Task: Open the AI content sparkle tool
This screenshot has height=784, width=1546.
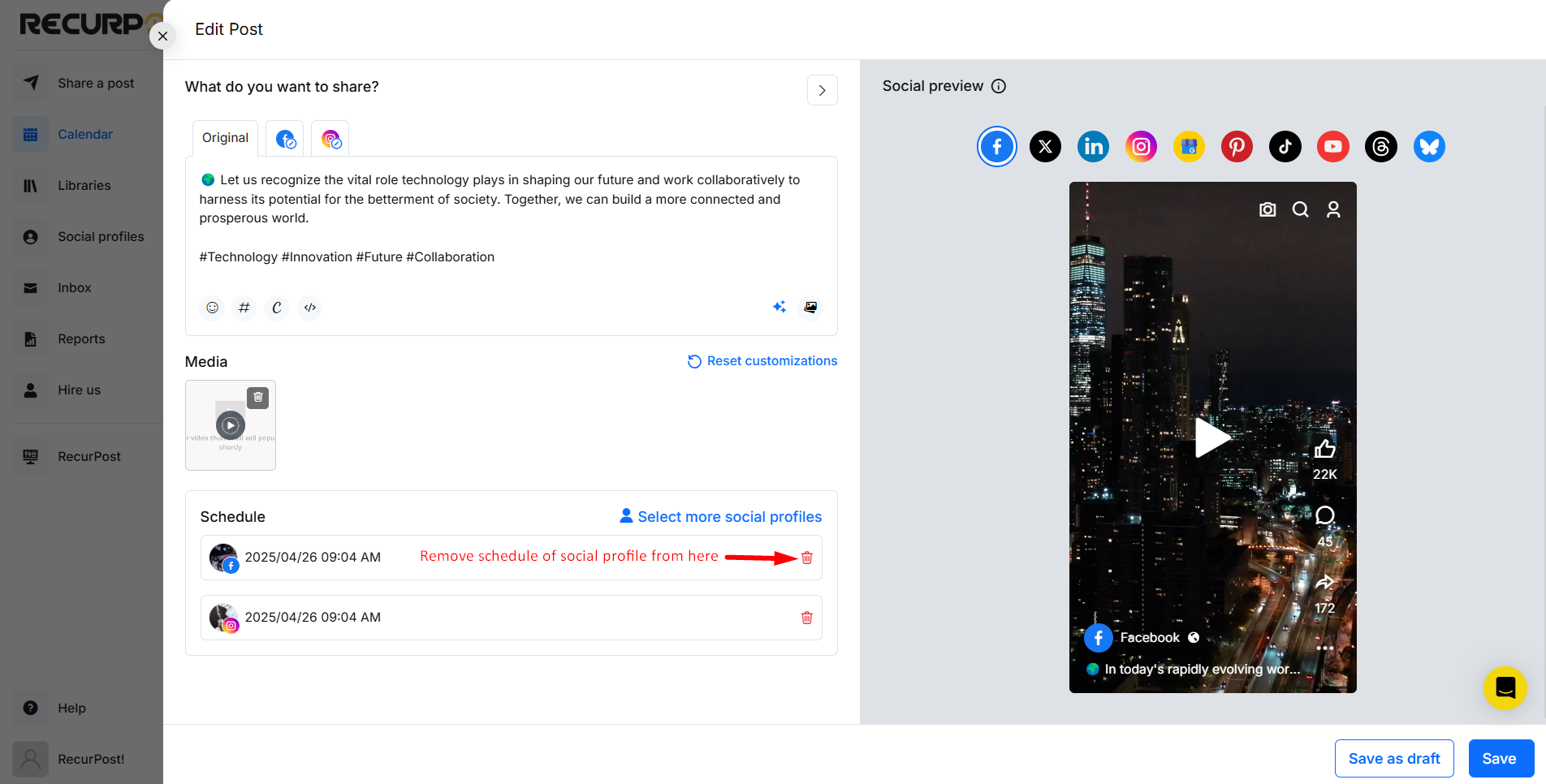Action: click(779, 307)
